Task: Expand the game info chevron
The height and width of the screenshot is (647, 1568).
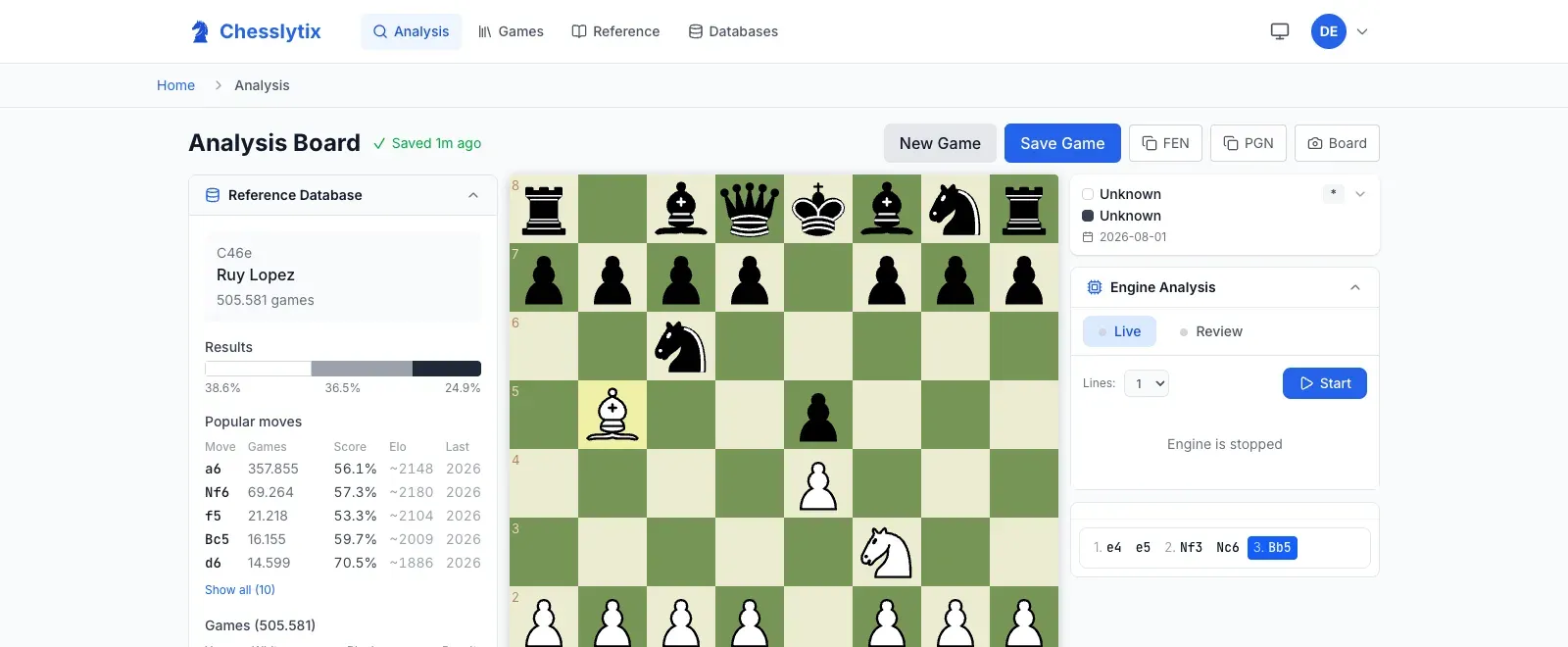Action: [1360, 194]
